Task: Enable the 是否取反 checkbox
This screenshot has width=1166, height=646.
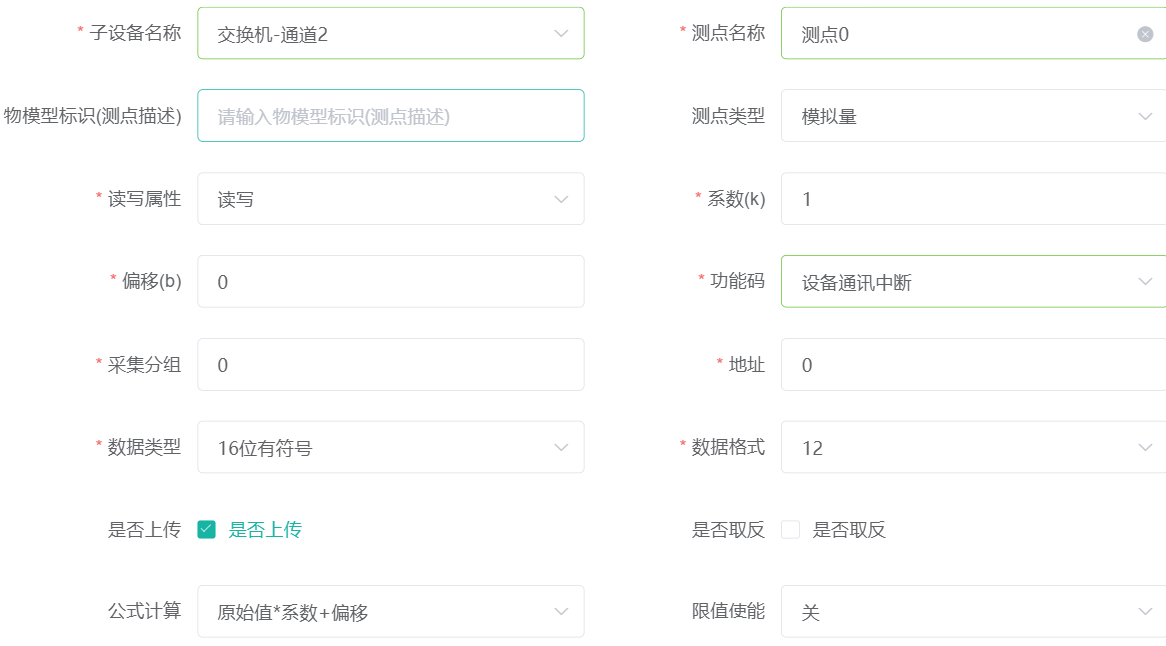Action: pyautogui.click(x=790, y=529)
